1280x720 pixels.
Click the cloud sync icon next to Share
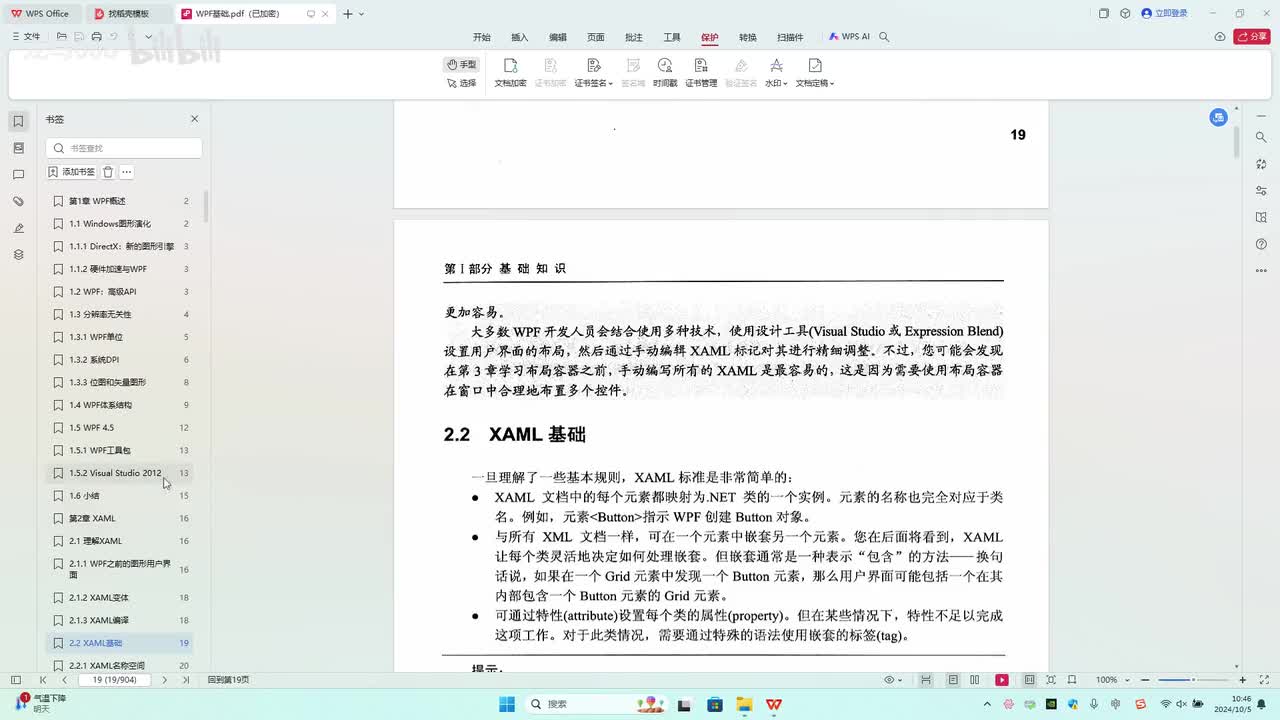[x=1220, y=37]
